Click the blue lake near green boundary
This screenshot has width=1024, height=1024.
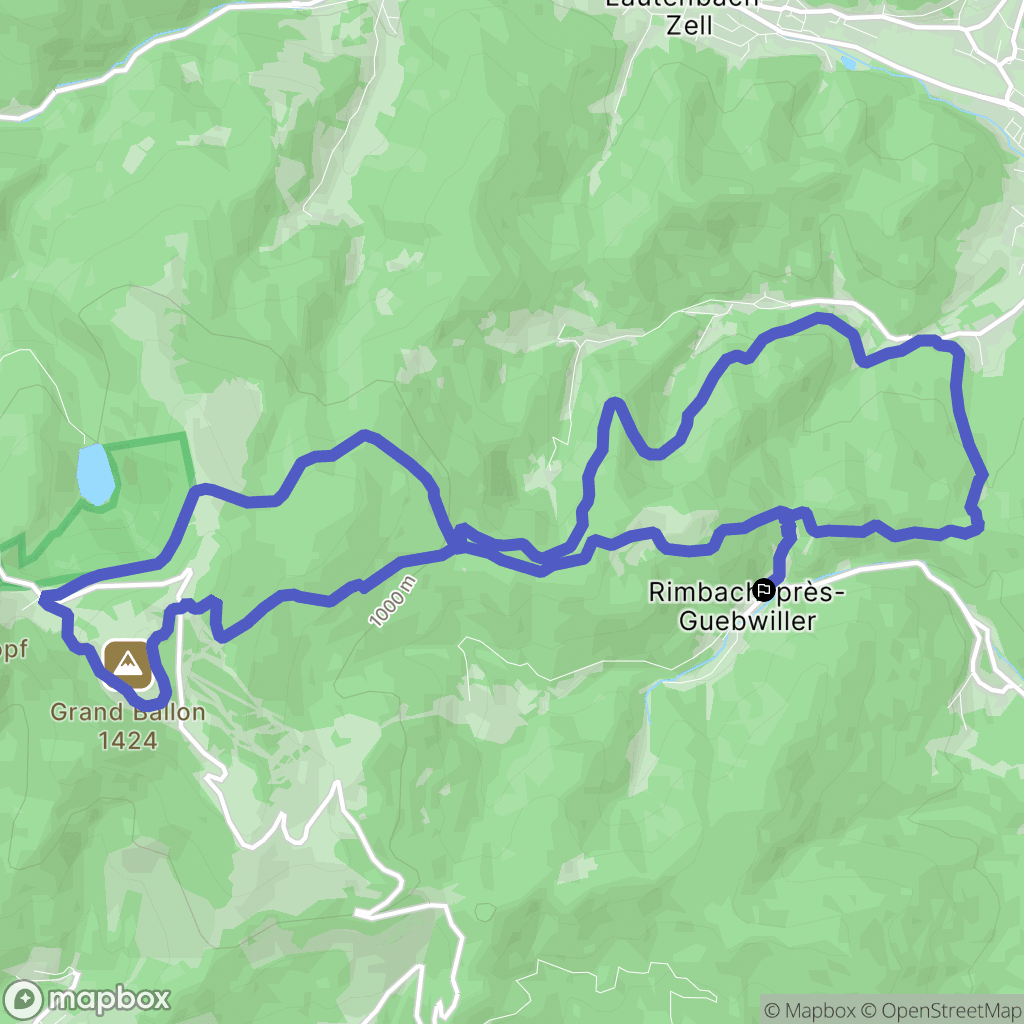click(95, 475)
